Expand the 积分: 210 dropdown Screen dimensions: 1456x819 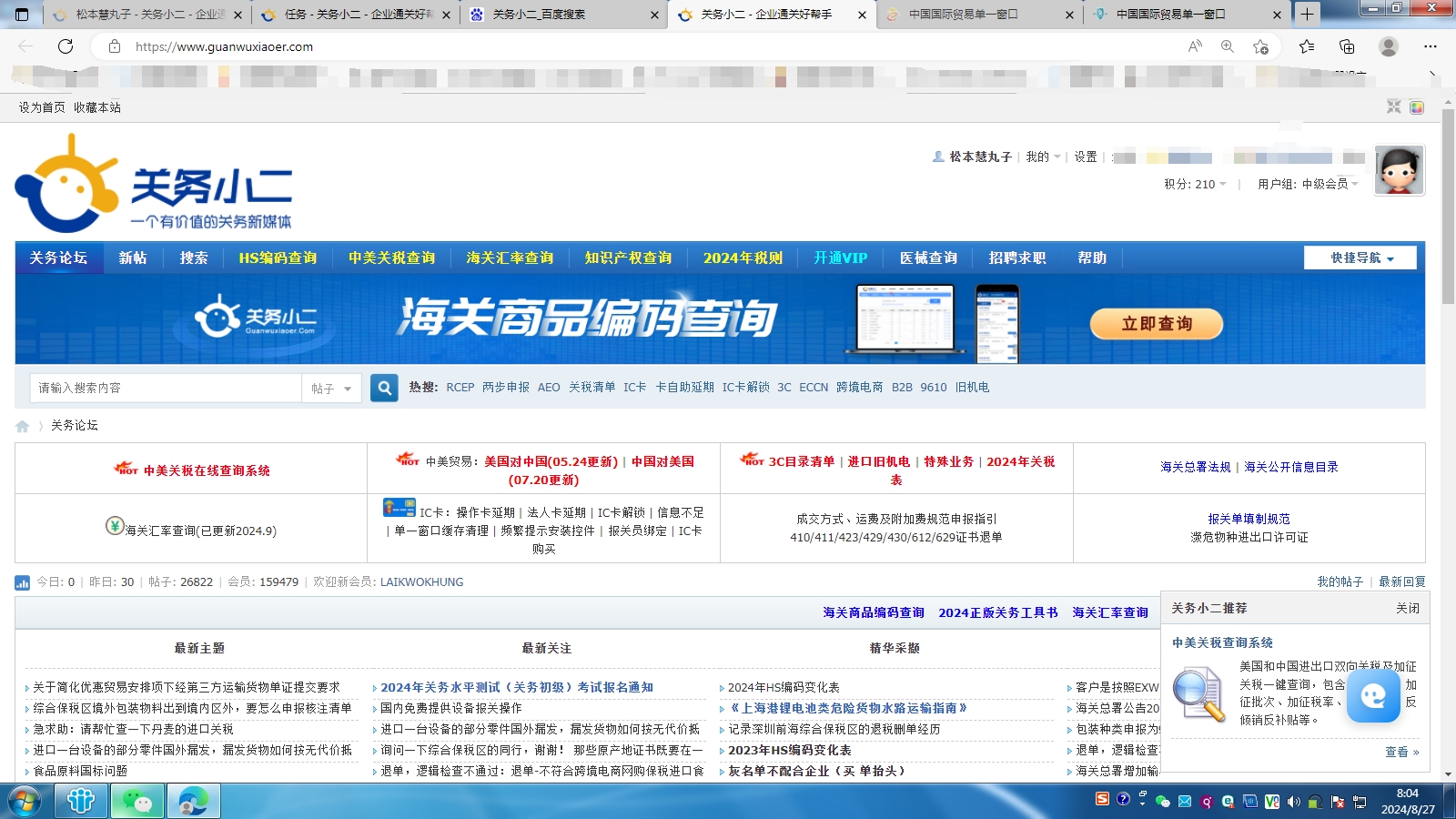pos(1195,185)
